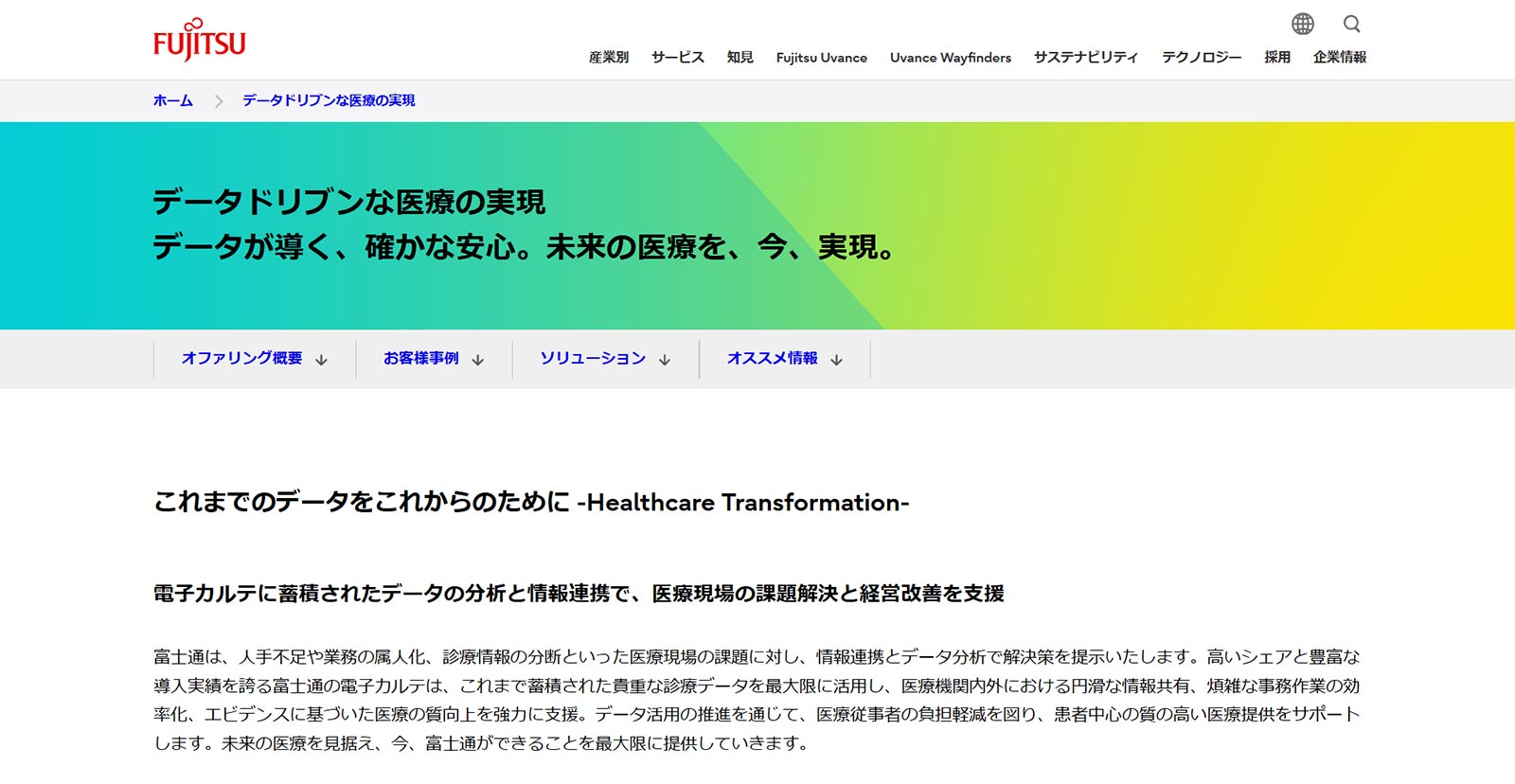This screenshot has width=1515, height=784.
Task: Open the Fujitsu Uvance menu
Action: tap(822, 57)
